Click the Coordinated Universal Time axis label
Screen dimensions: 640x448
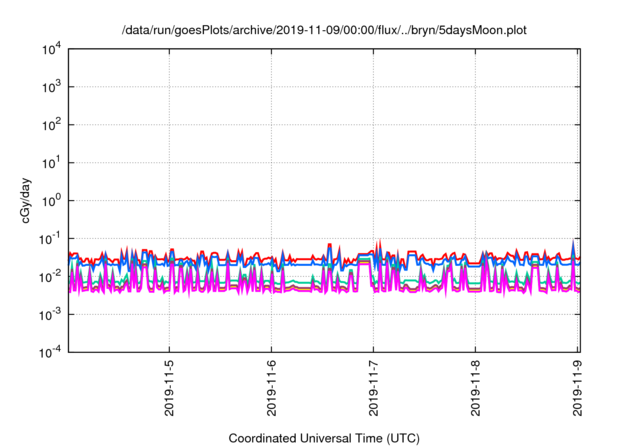tap(323, 438)
